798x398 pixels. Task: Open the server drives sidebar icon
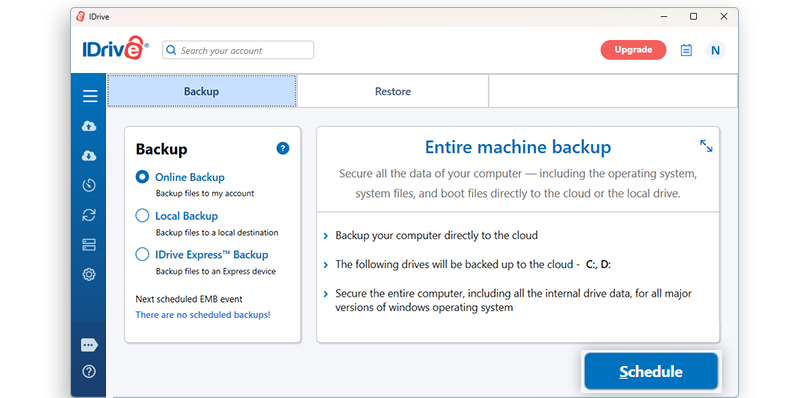(x=89, y=245)
